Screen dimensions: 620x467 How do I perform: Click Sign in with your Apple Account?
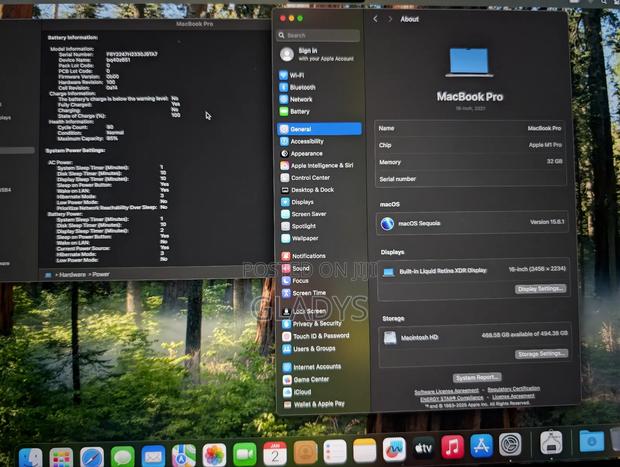pyautogui.click(x=318, y=55)
